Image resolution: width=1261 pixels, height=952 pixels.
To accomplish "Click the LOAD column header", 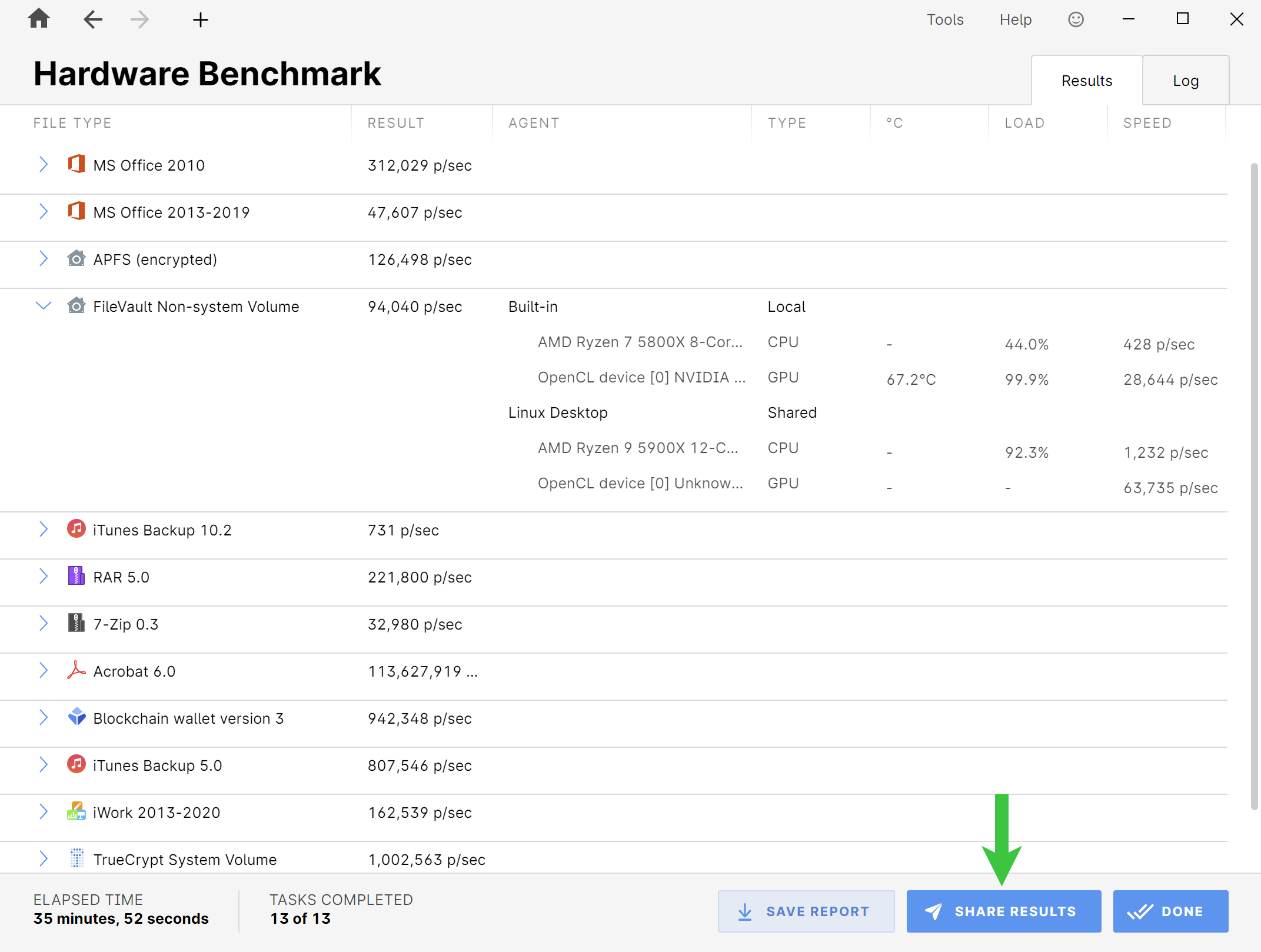I will point(1024,123).
